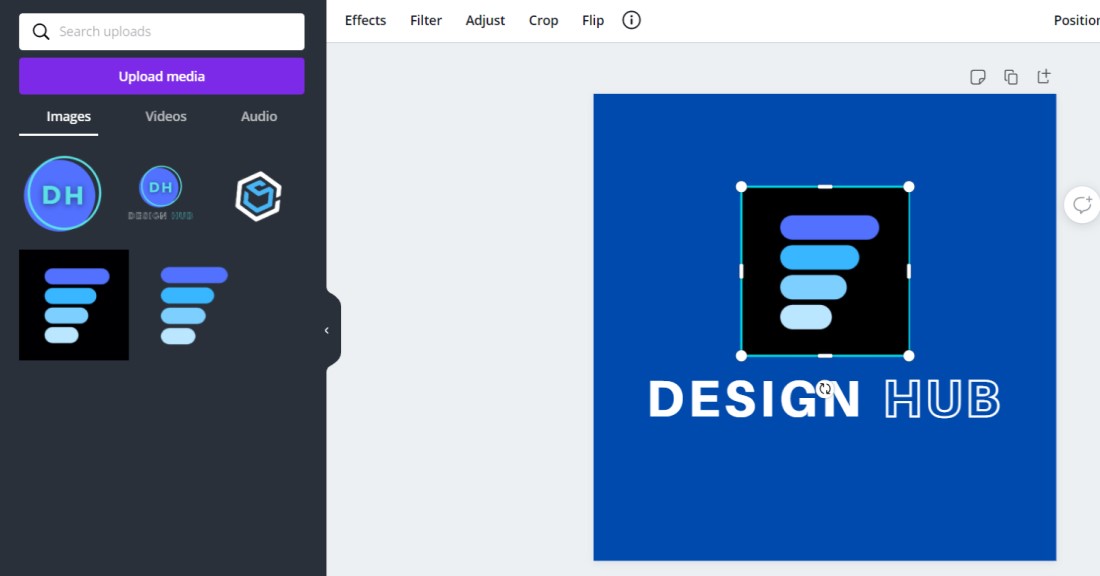Click the search magnifier icon
The image size is (1100, 576).
coord(41,32)
